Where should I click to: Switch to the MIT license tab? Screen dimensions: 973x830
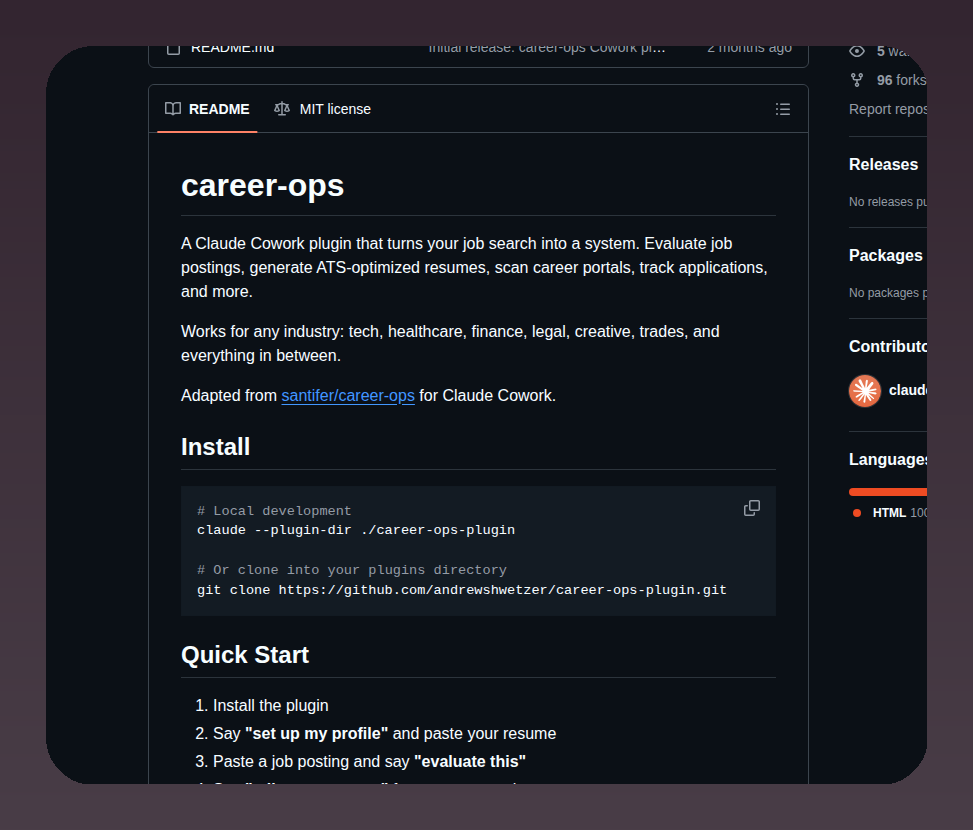(x=323, y=109)
